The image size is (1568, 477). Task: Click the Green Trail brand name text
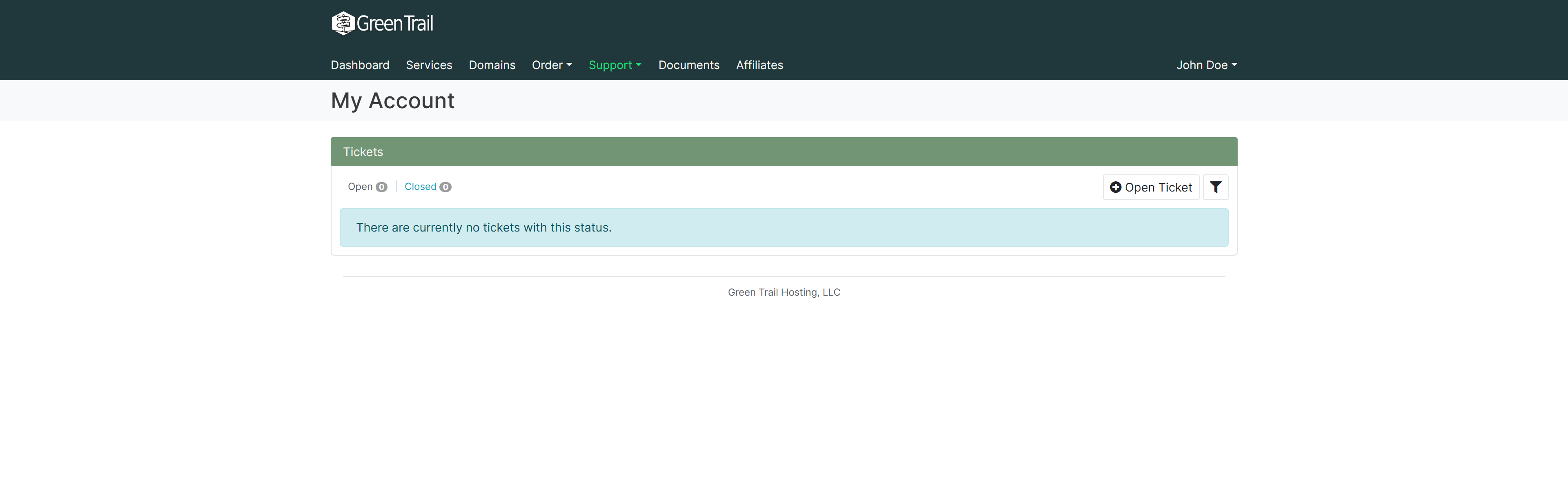pyautogui.click(x=394, y=24)
